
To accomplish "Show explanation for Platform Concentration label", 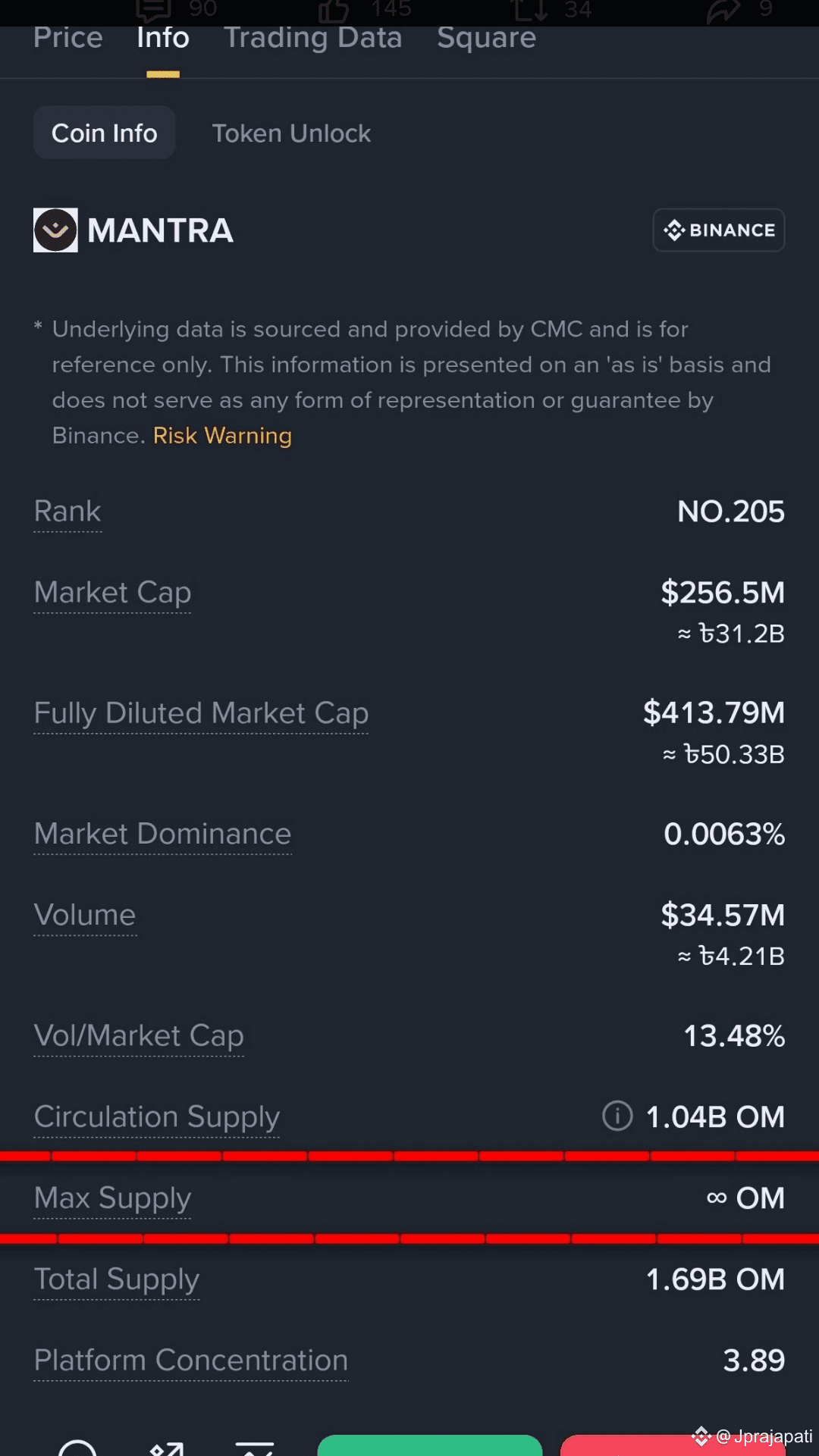I will 191,1360.
